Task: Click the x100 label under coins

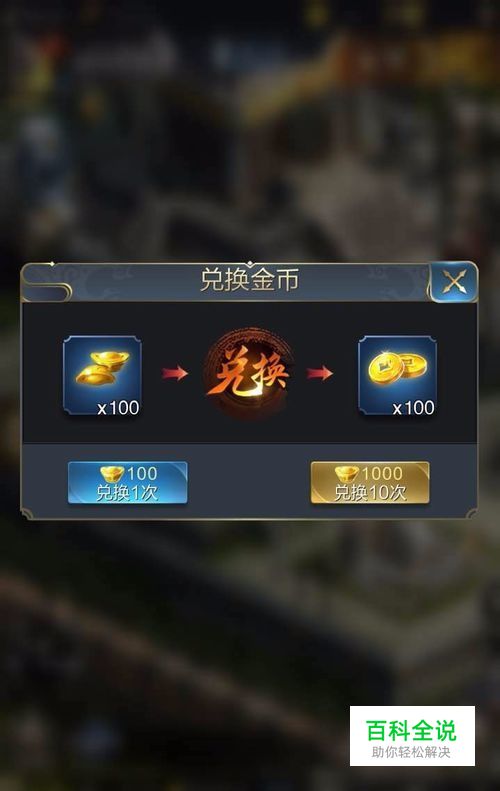Action: (414, 408)
